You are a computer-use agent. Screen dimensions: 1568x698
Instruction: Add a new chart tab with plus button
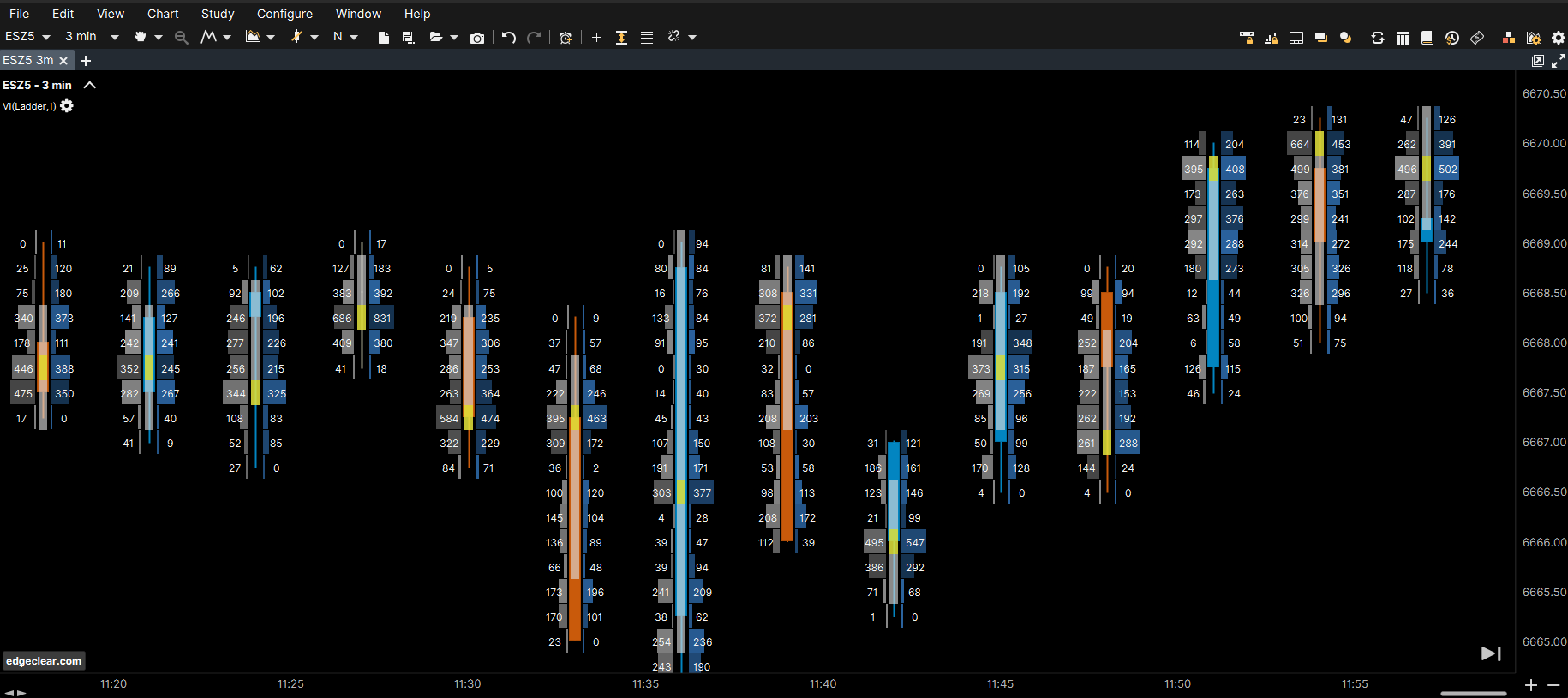[x=86, y=61]
